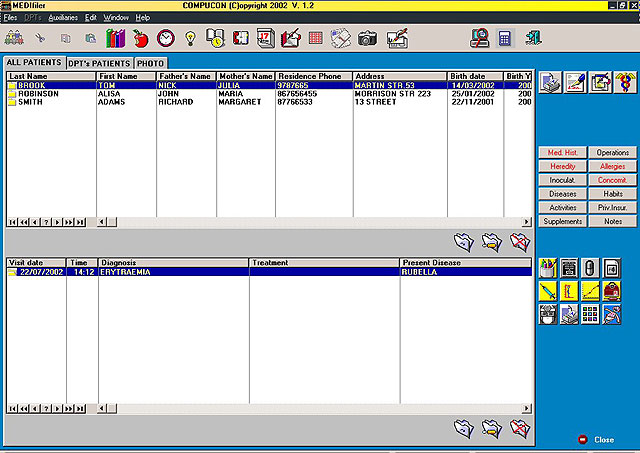Switch to the DPT's PATIENTS tab
Screen dimensions: 640x453
(99, 63)
